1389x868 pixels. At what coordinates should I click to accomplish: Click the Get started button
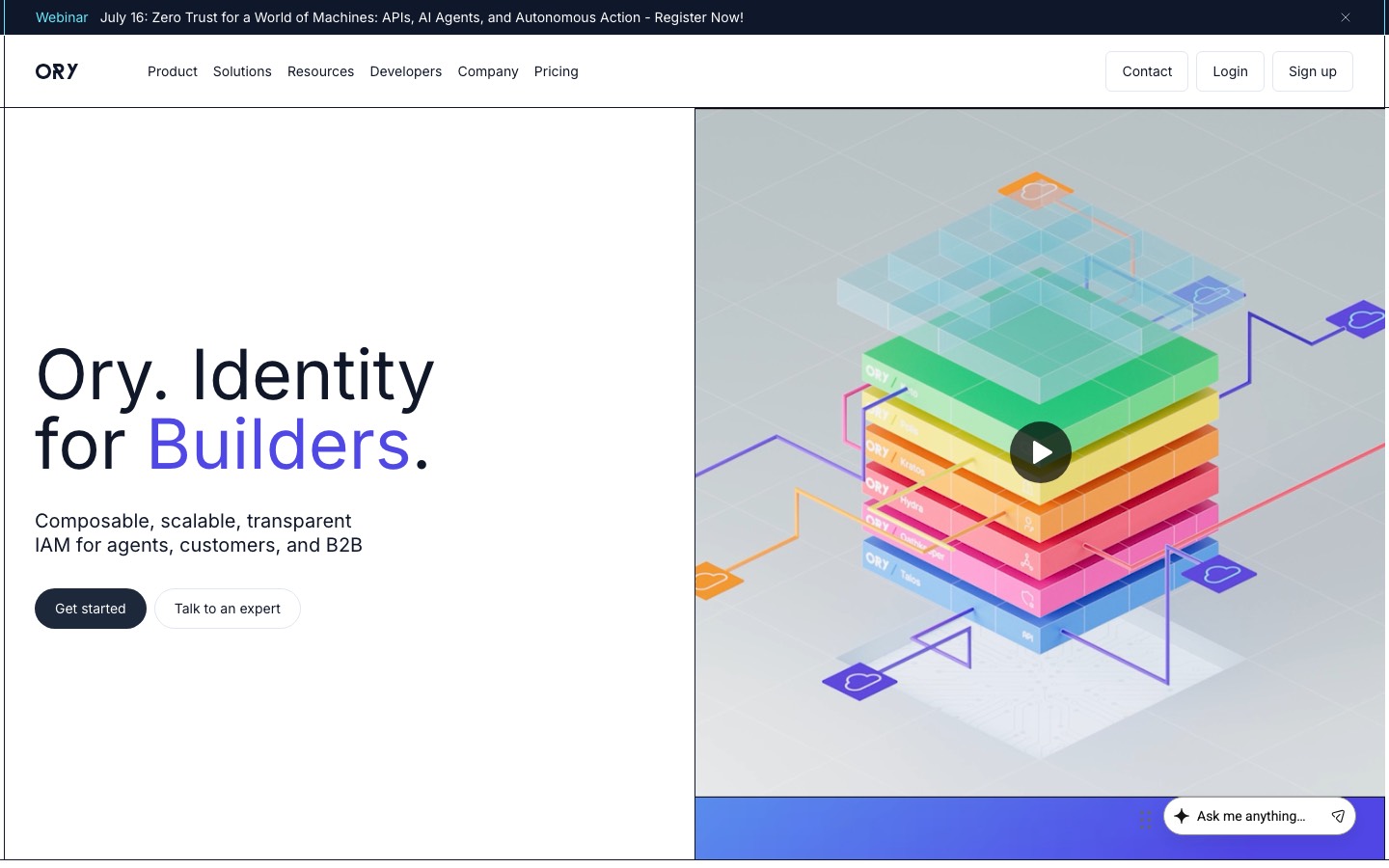(91, 609)
